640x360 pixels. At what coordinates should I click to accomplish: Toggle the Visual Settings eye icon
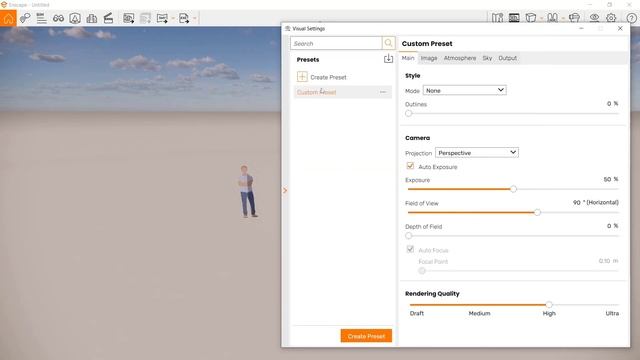594,18
